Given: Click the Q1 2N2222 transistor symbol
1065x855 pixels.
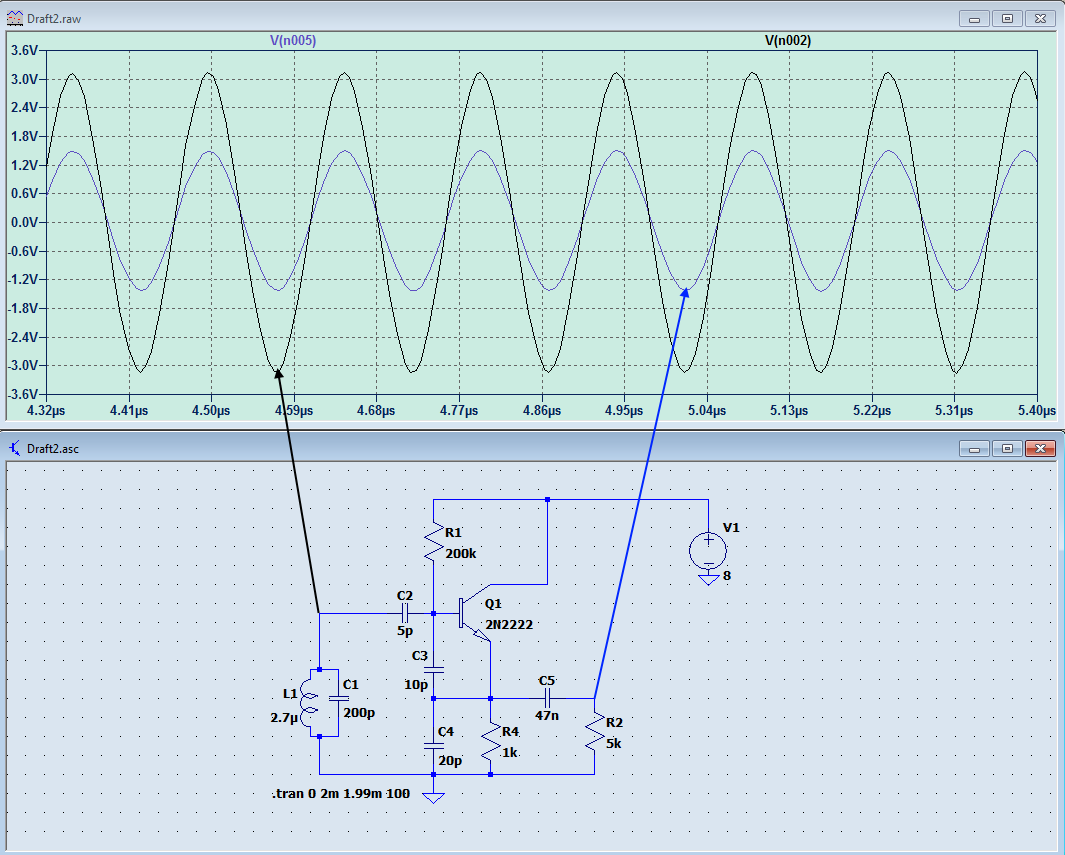Looking at the screenshot, I should click(475, 613).
